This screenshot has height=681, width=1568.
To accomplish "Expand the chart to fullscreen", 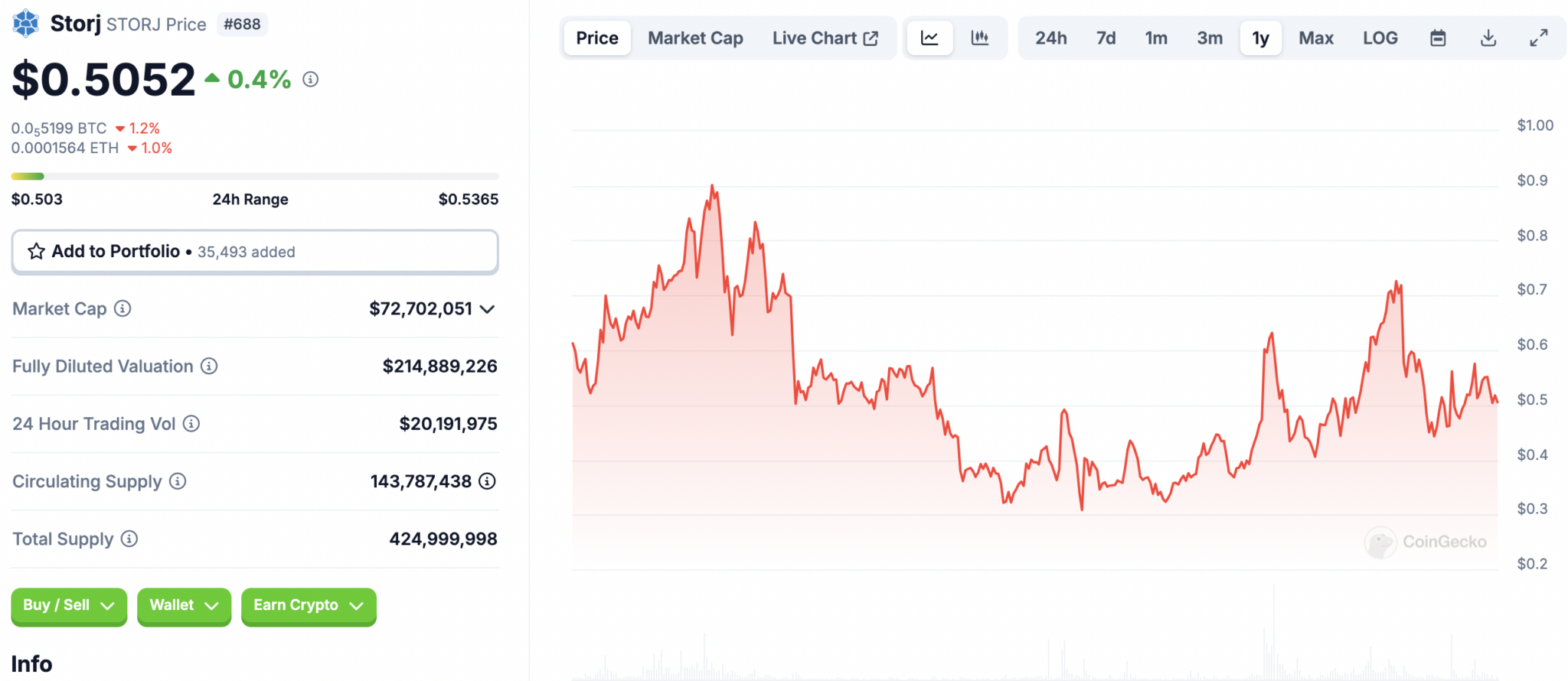I will (1538, 37).
